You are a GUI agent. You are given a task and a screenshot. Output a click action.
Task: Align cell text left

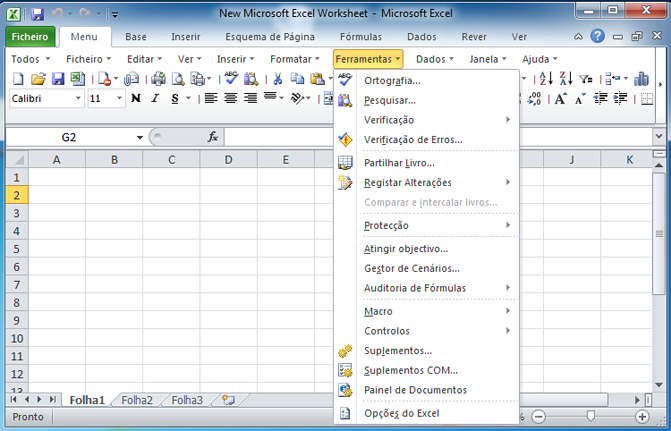tap(211, 98)
